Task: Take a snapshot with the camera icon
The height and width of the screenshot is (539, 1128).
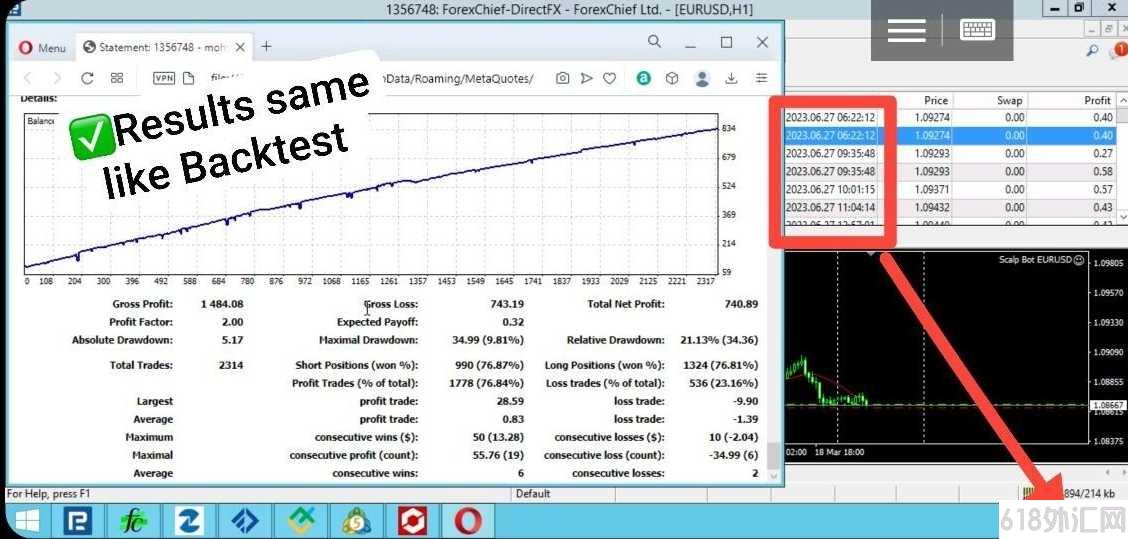Action: coord(563,78)
